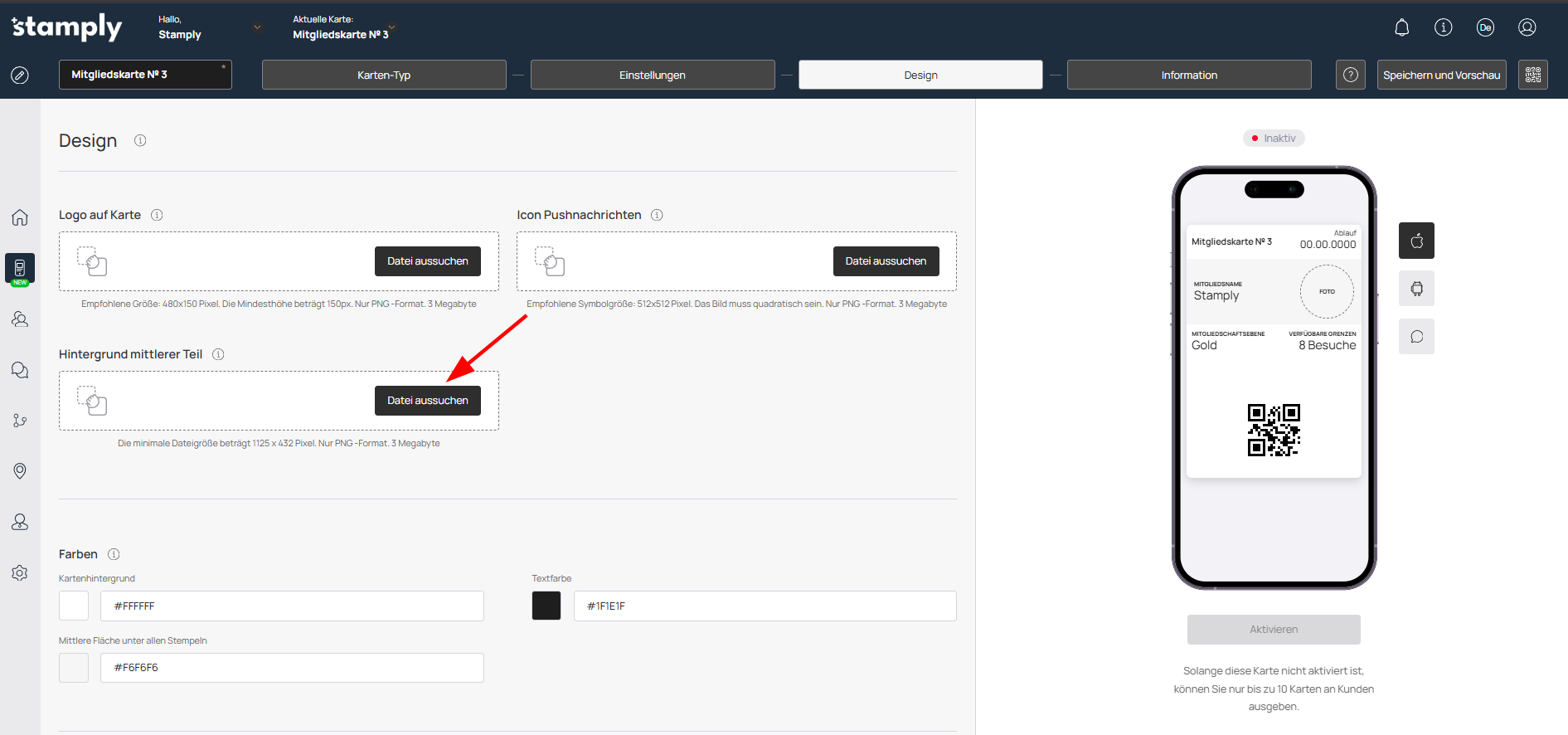Show push message preview chat icon
Viewport: 1568px width, 735px height.
click(1416, 337)
